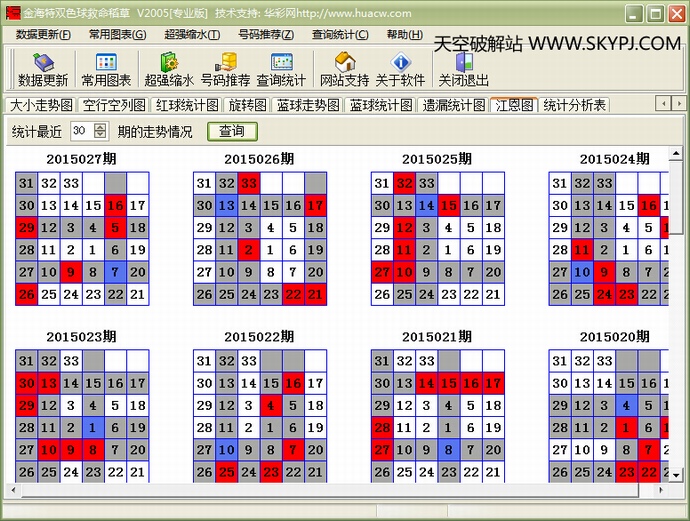Increase the period count spinner

(102, 127)
